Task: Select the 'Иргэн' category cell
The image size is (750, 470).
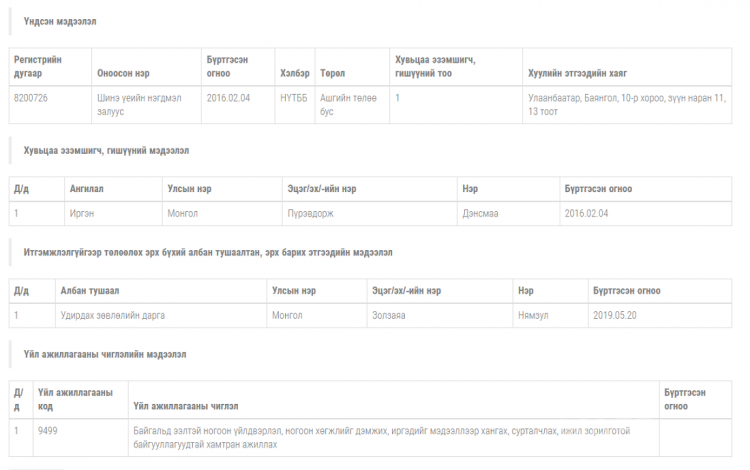Action: click(x=113, y=213)
